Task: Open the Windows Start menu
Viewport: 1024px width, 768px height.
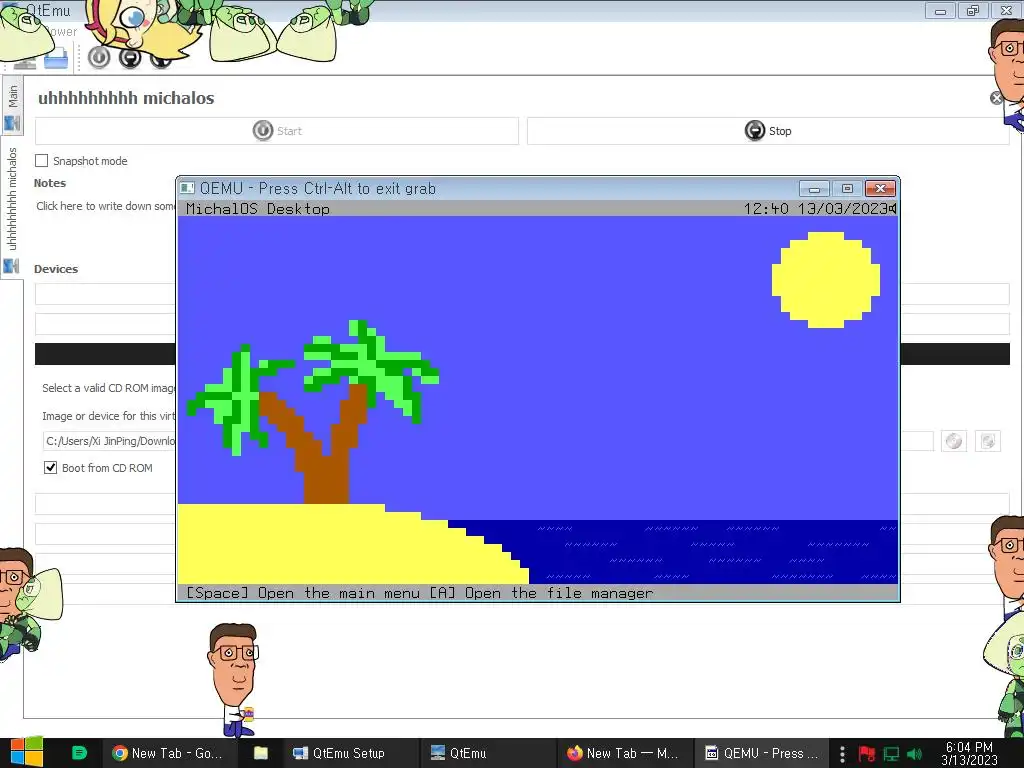Action: pyautogui.click(x=27, y=753)
